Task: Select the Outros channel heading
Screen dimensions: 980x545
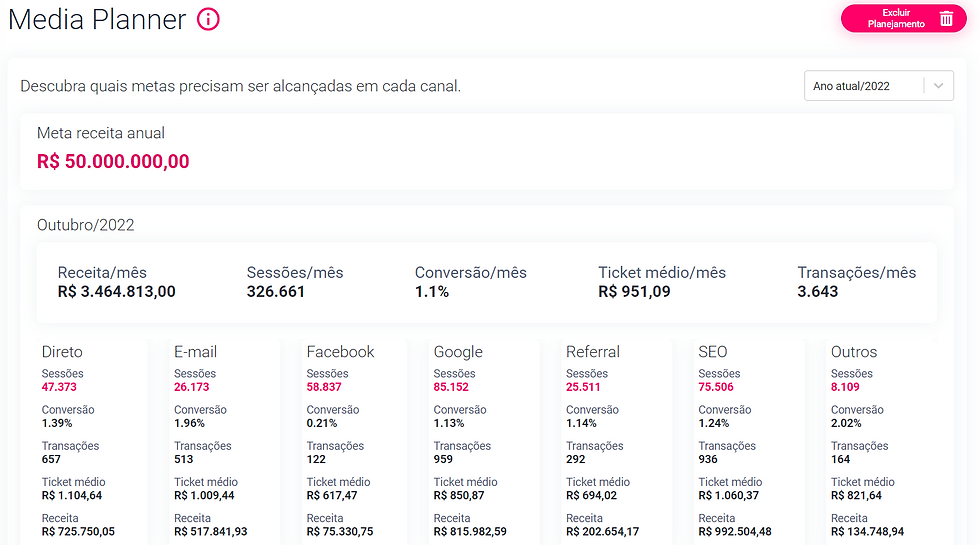Action: (854, 352)
